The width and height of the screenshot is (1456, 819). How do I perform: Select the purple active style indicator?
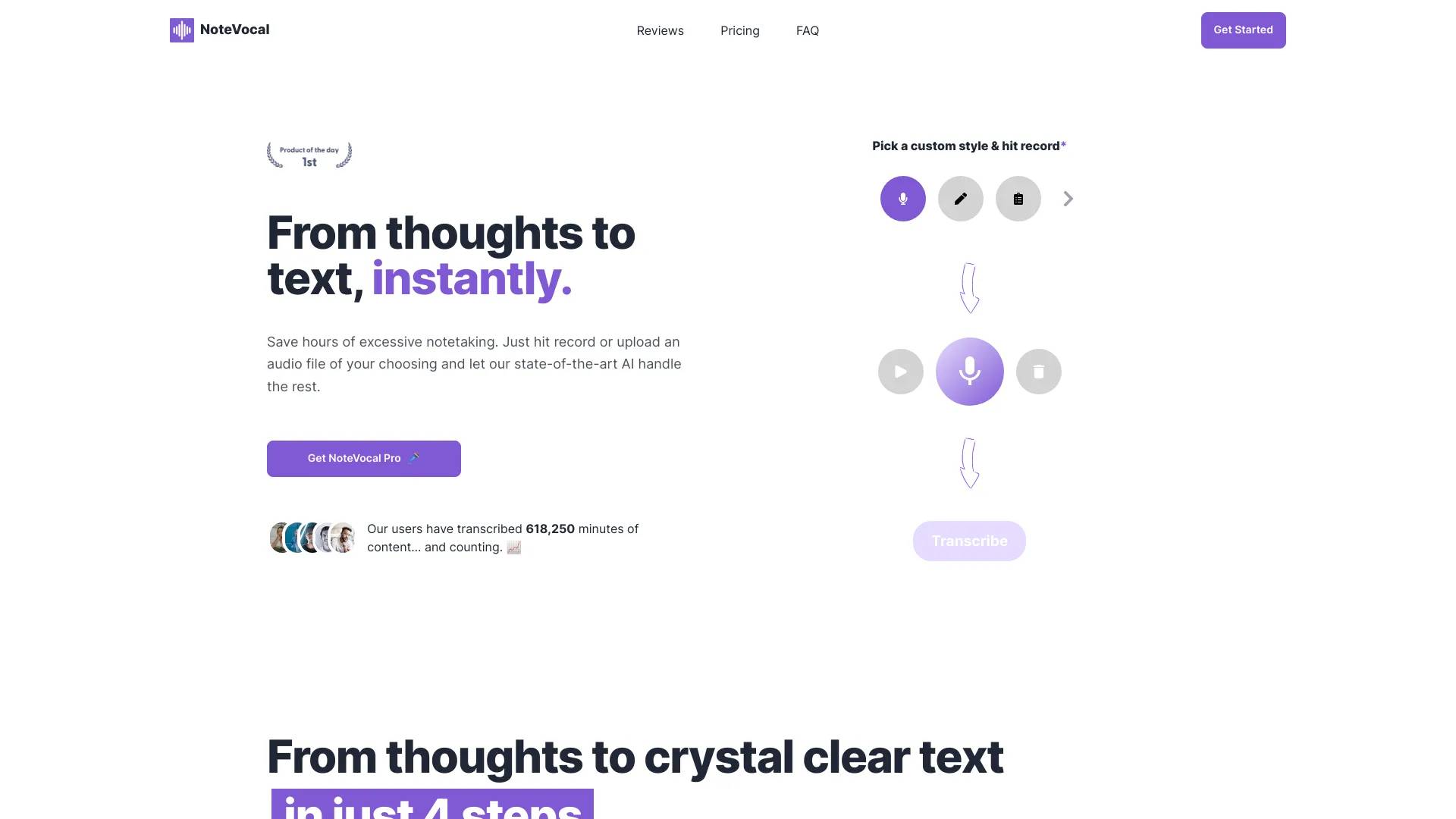903,198
